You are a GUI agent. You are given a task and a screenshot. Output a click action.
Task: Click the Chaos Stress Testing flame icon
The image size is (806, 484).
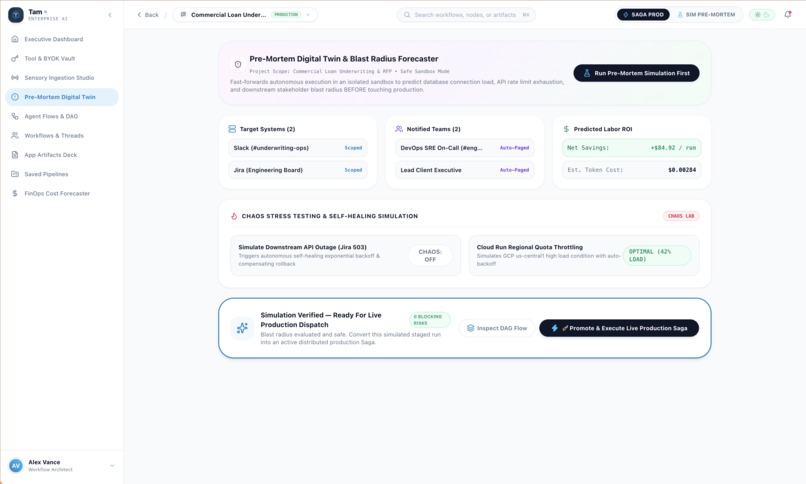tap(234, 216)
